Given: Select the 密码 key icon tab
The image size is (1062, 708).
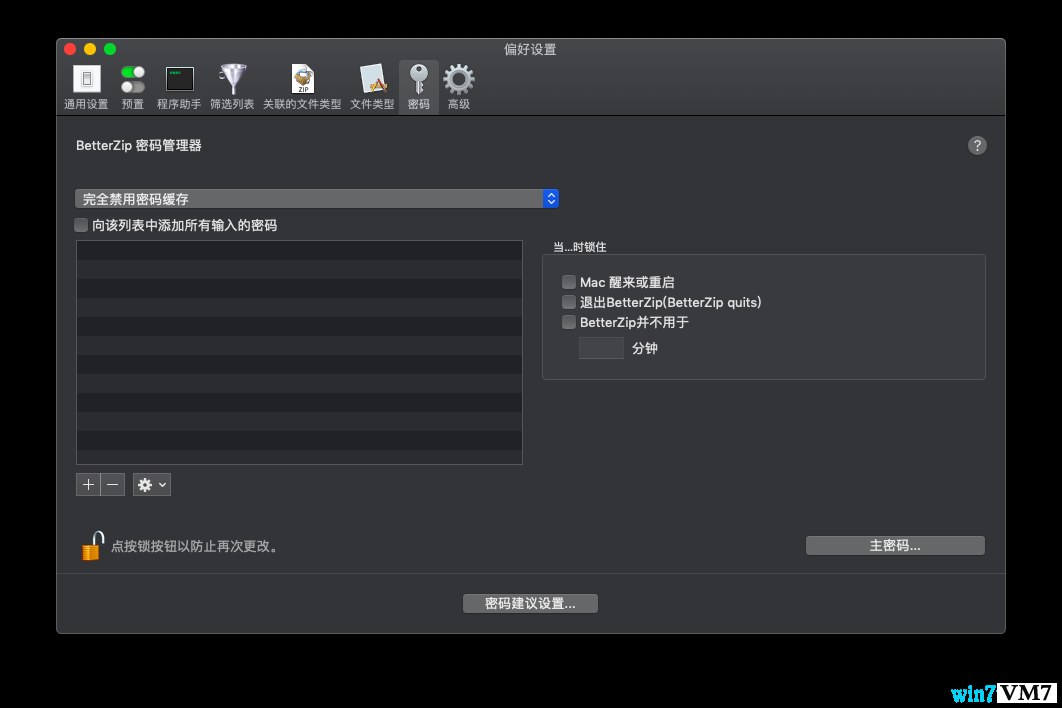Looking at the screenshot, I should (x=419, y=87).
